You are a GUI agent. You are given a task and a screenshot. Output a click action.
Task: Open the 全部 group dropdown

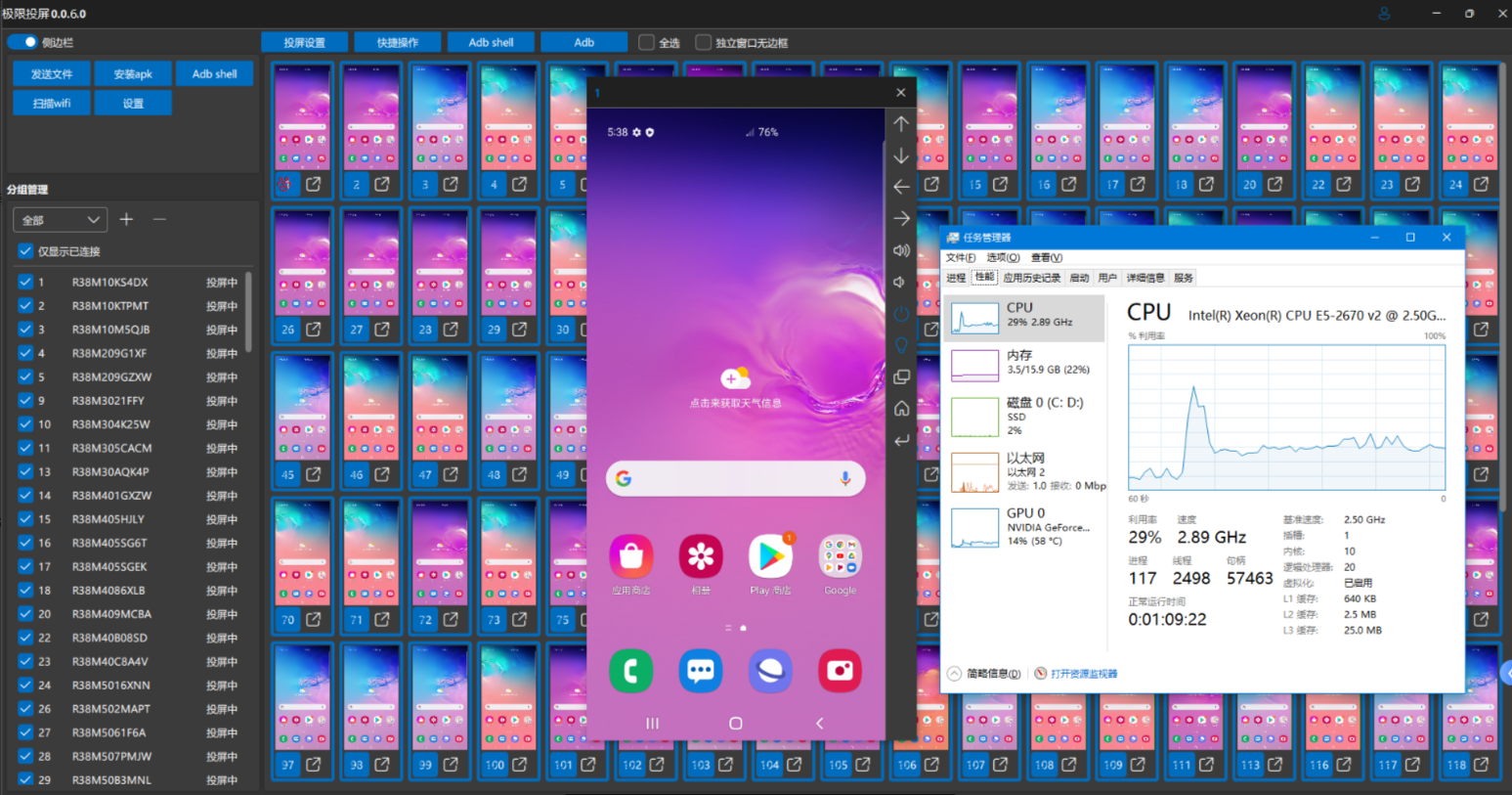[x=59, y=219]
